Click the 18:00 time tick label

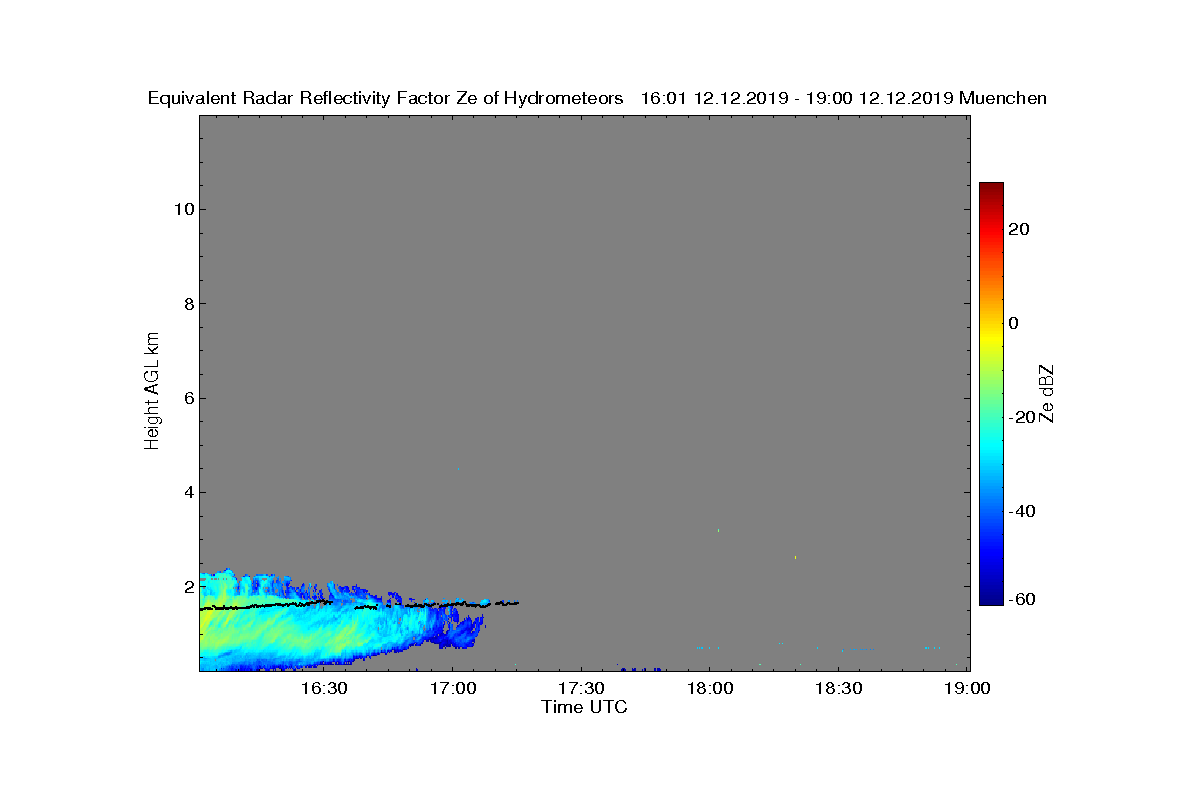(709, 688)
